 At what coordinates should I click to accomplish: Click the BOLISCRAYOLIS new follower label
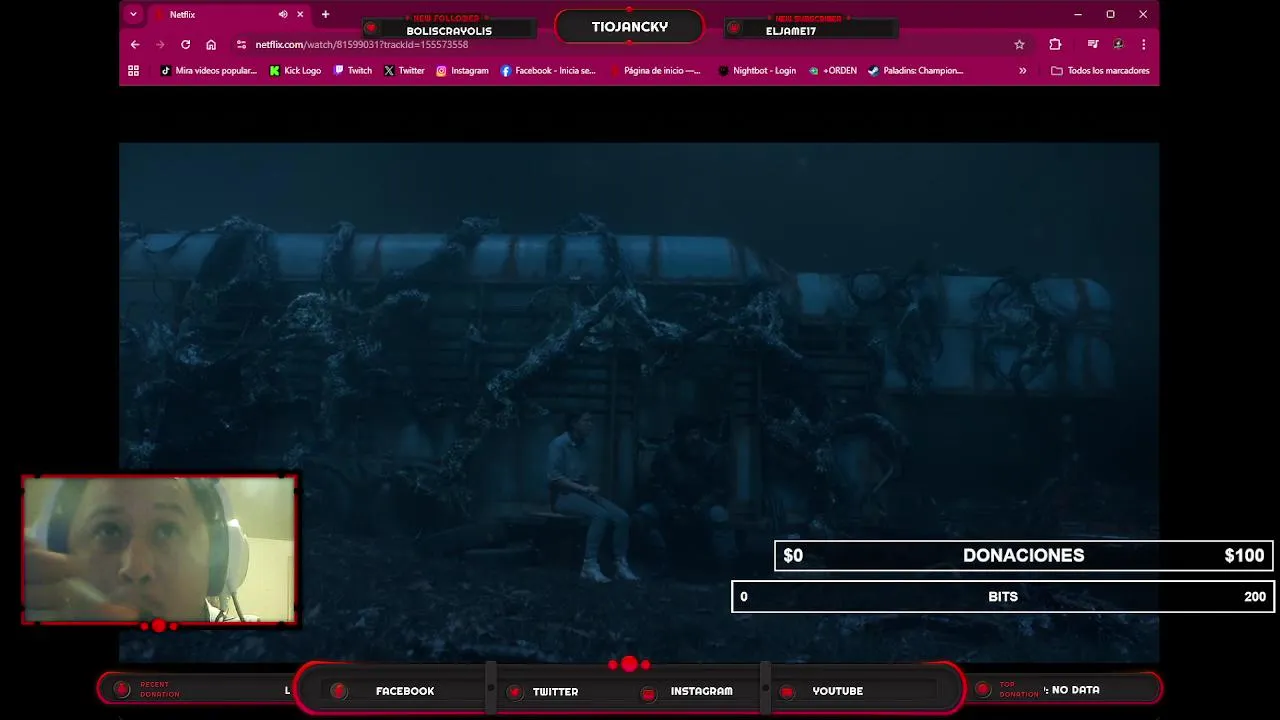click(x=449, y=31)
